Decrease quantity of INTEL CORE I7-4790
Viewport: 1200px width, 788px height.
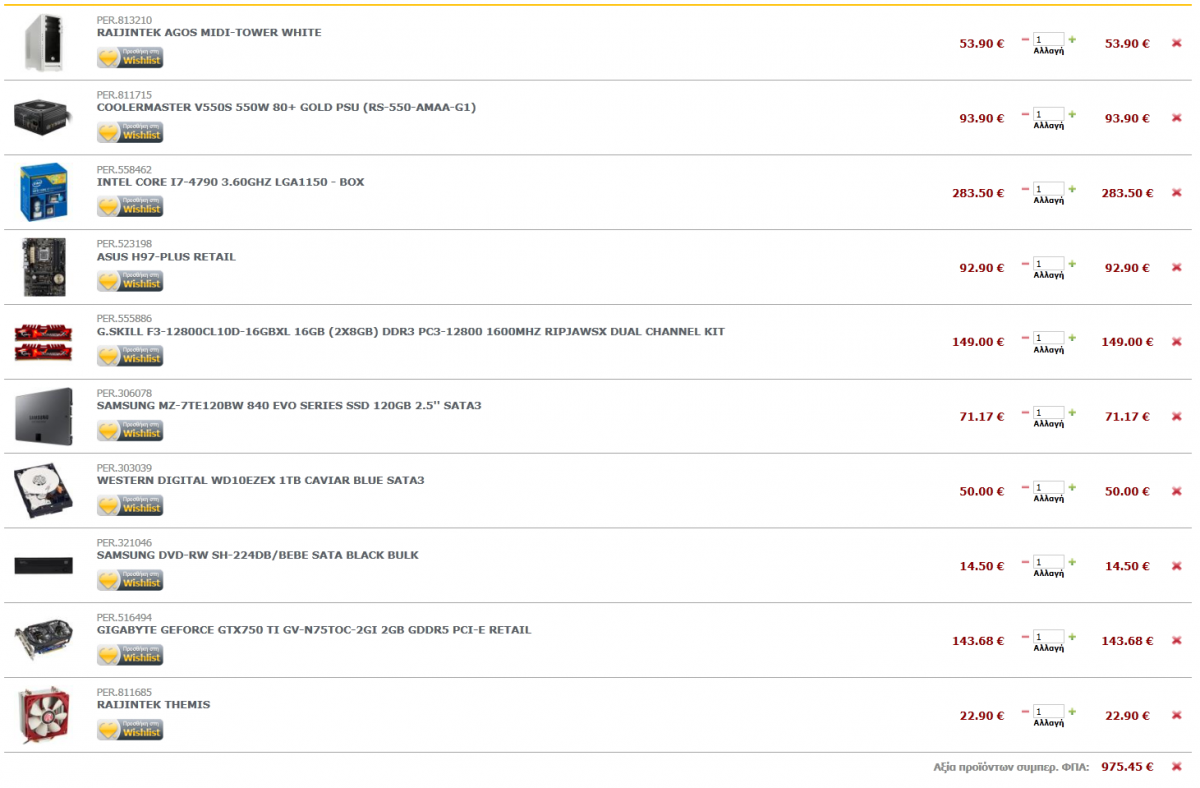pyautogui.click(x=1025, y=189)
